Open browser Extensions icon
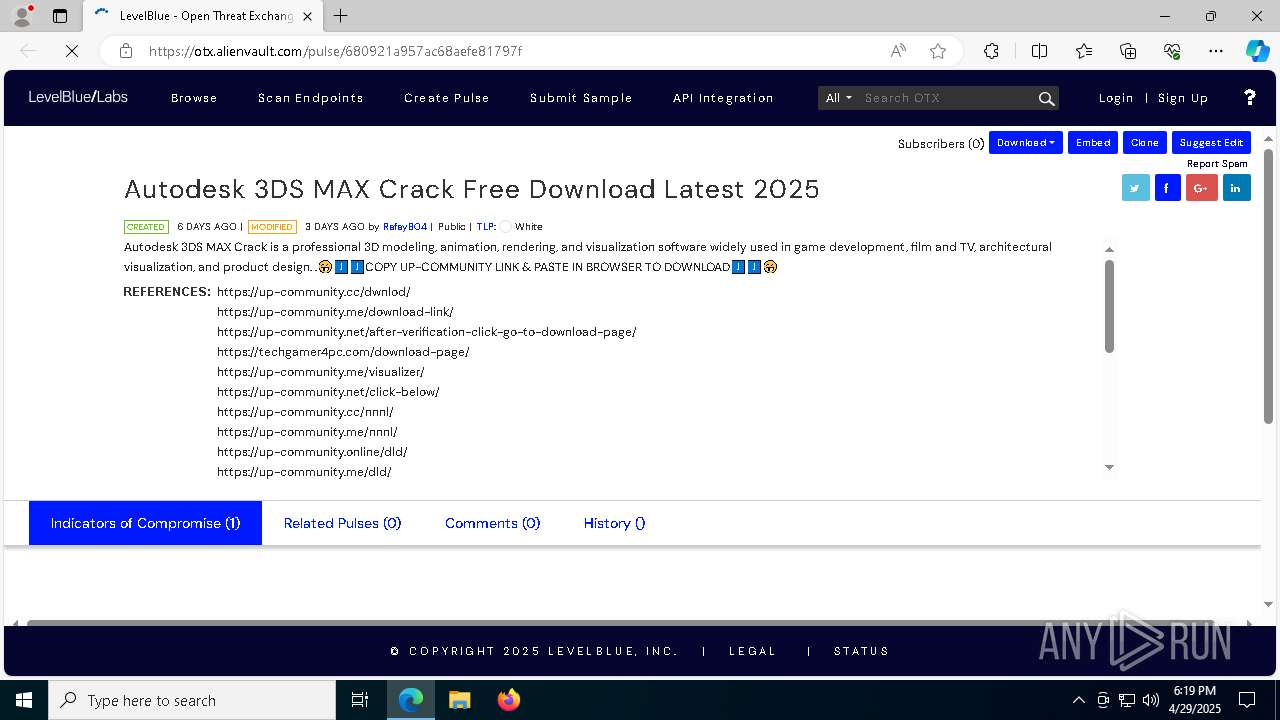Image resolution: width=1280 pixels, height=720 pixels. [991, 51]
